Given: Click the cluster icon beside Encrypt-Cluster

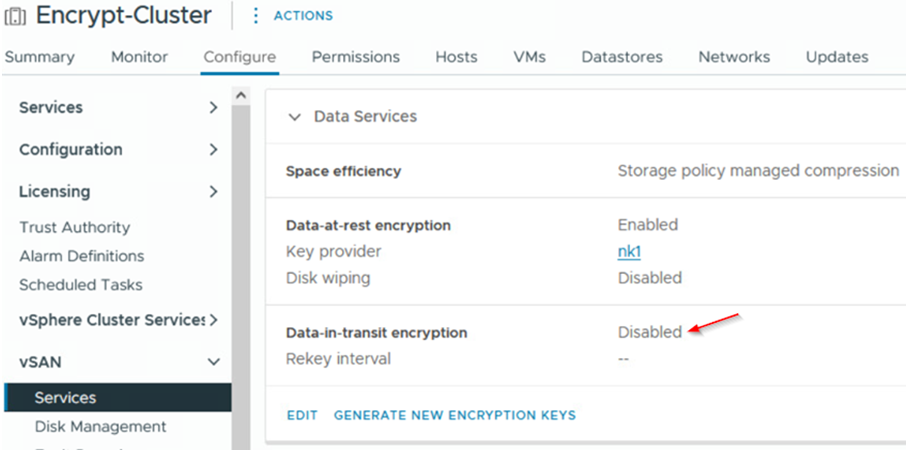Looking at the screenshot, I should coord(15,17).
